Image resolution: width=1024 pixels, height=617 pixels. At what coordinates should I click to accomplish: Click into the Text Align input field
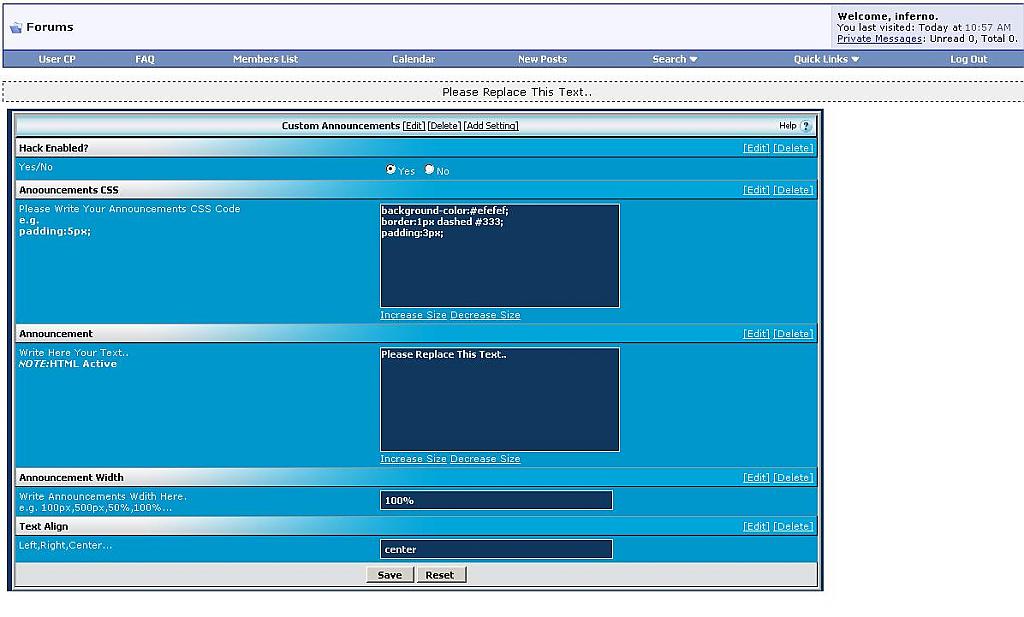tap(496, 549)
